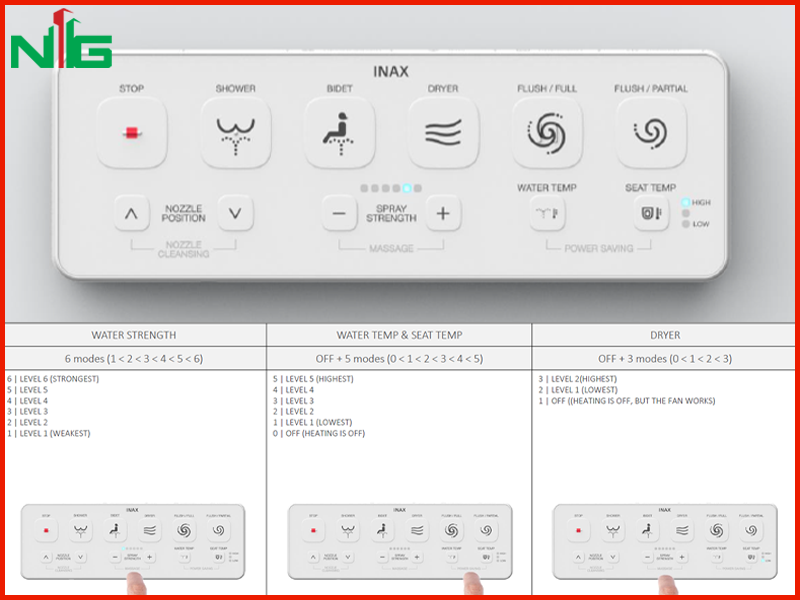Open the remote thumbnail under WATER TEMP & SEAT TEMP

pos(400,542)
